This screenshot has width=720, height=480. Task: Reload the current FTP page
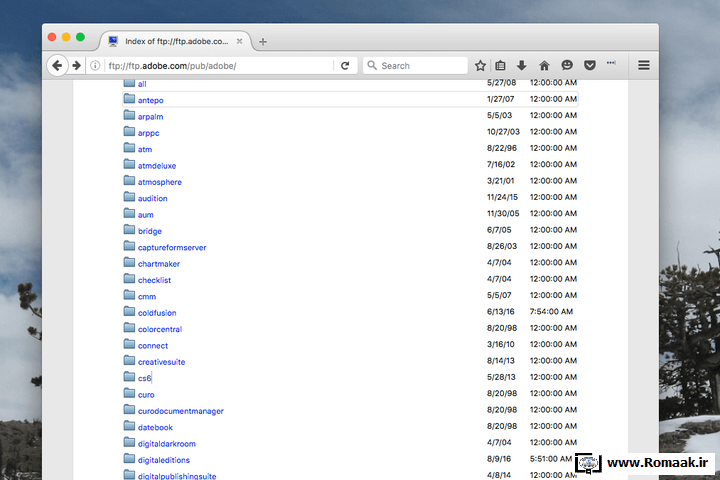point(345,66)
